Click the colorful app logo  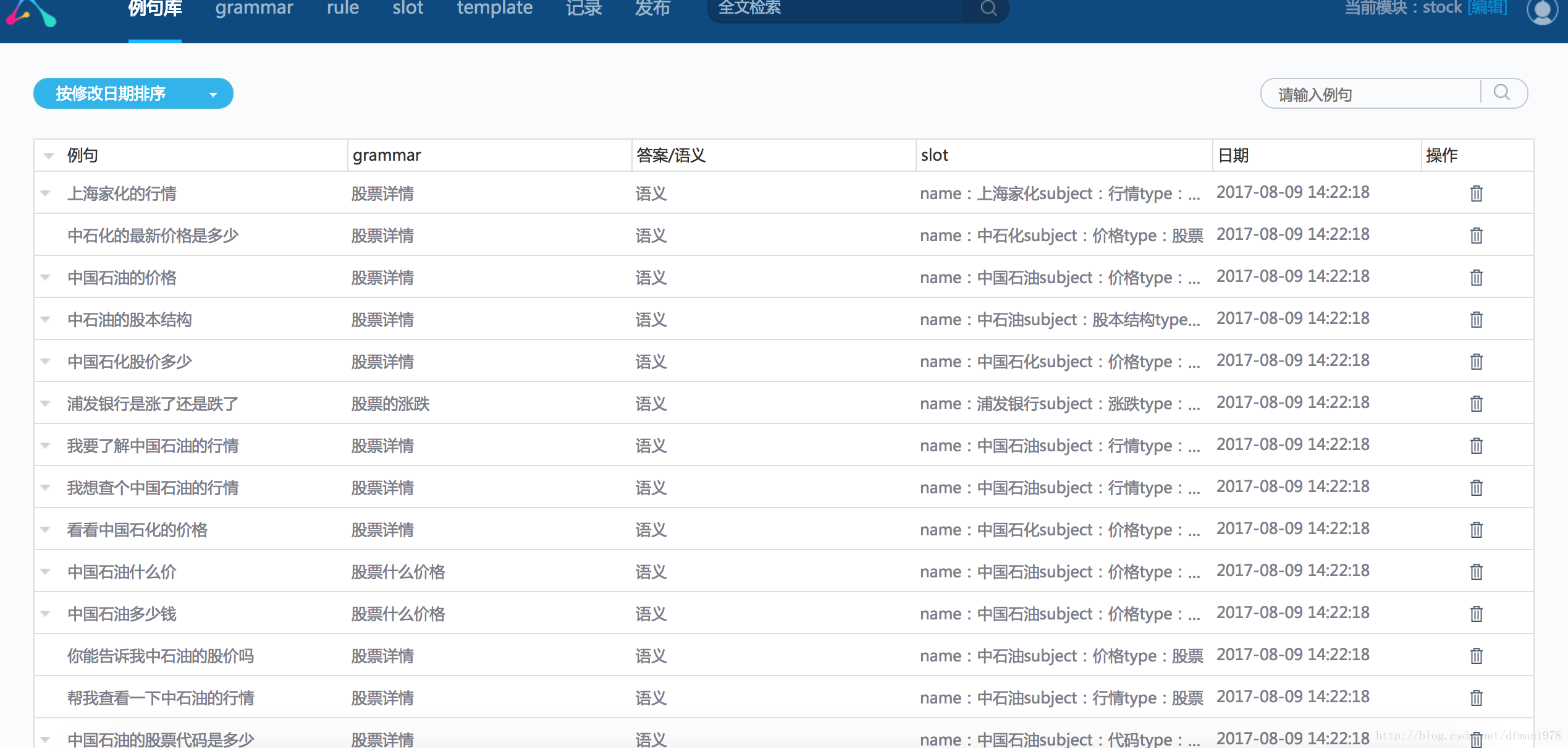[x=31, y=12]
